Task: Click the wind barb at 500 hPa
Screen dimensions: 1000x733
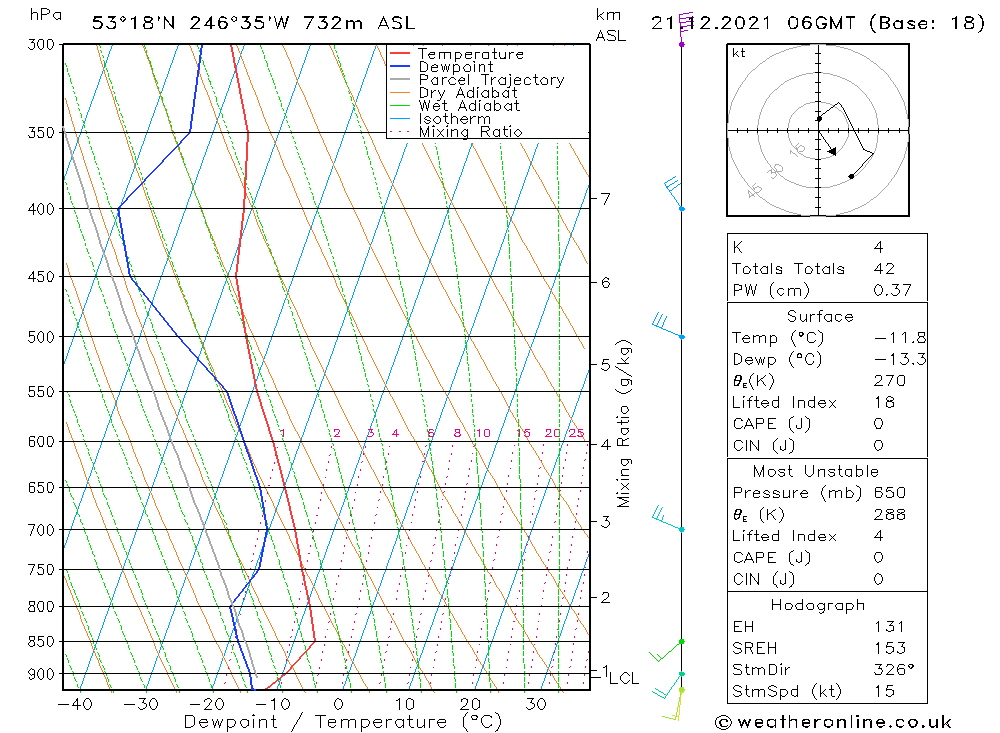Action: click(x=668, y=325)
